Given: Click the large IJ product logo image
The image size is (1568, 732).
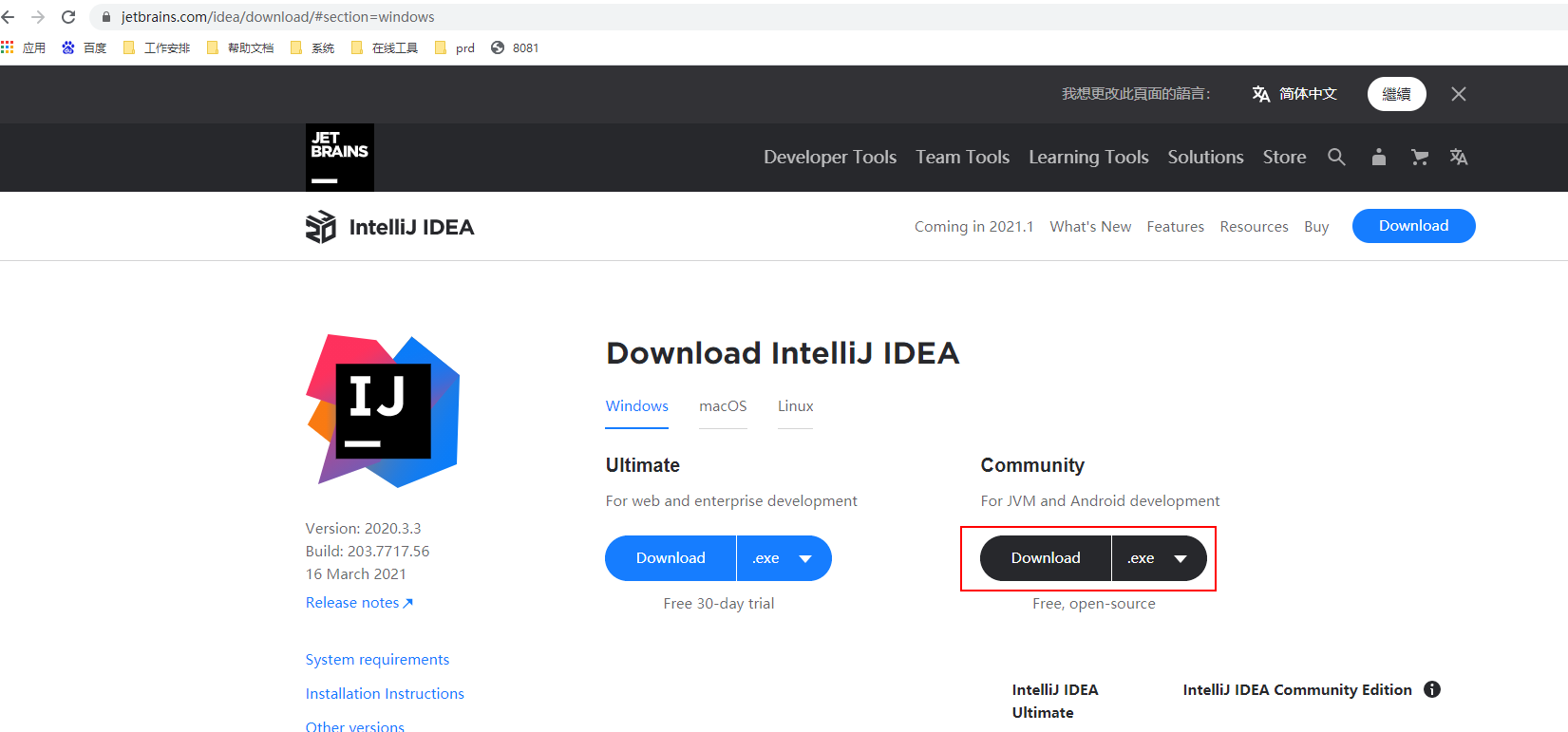Looking at the screenshot, I should [383, 410].
